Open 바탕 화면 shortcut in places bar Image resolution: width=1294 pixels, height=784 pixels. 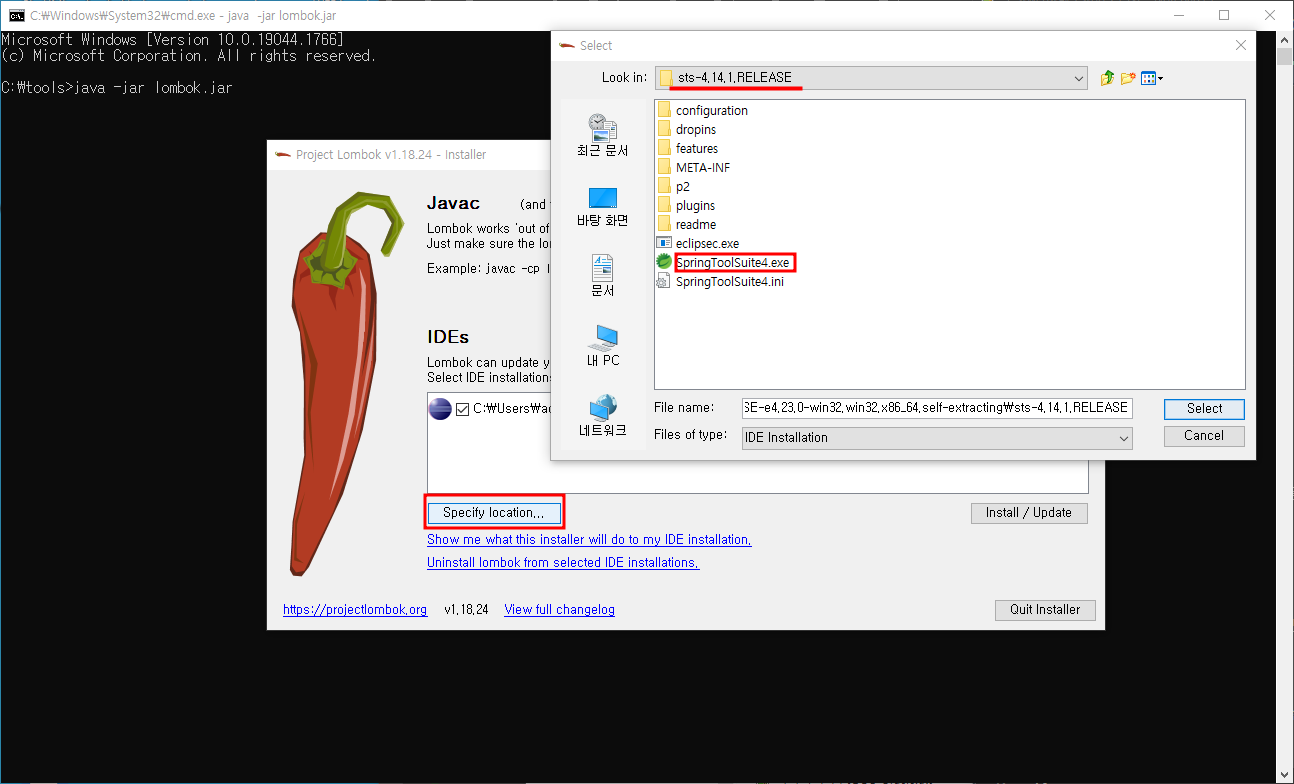603,207
